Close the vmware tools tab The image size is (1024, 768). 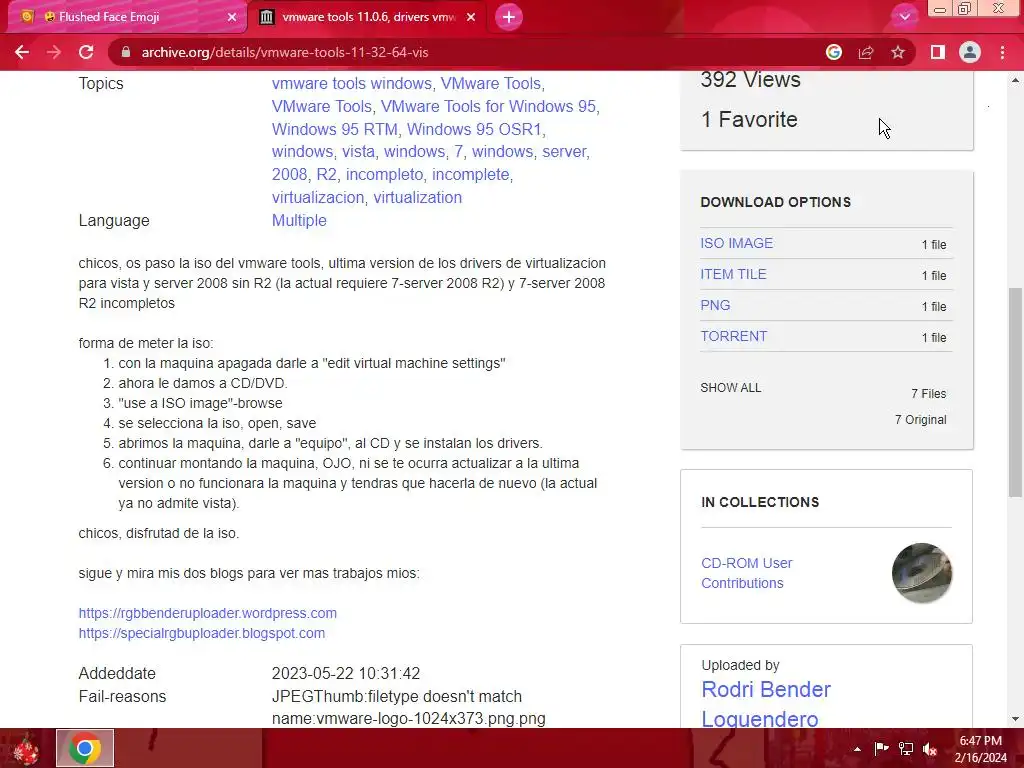pyautogui.click(x=471, y=17)
